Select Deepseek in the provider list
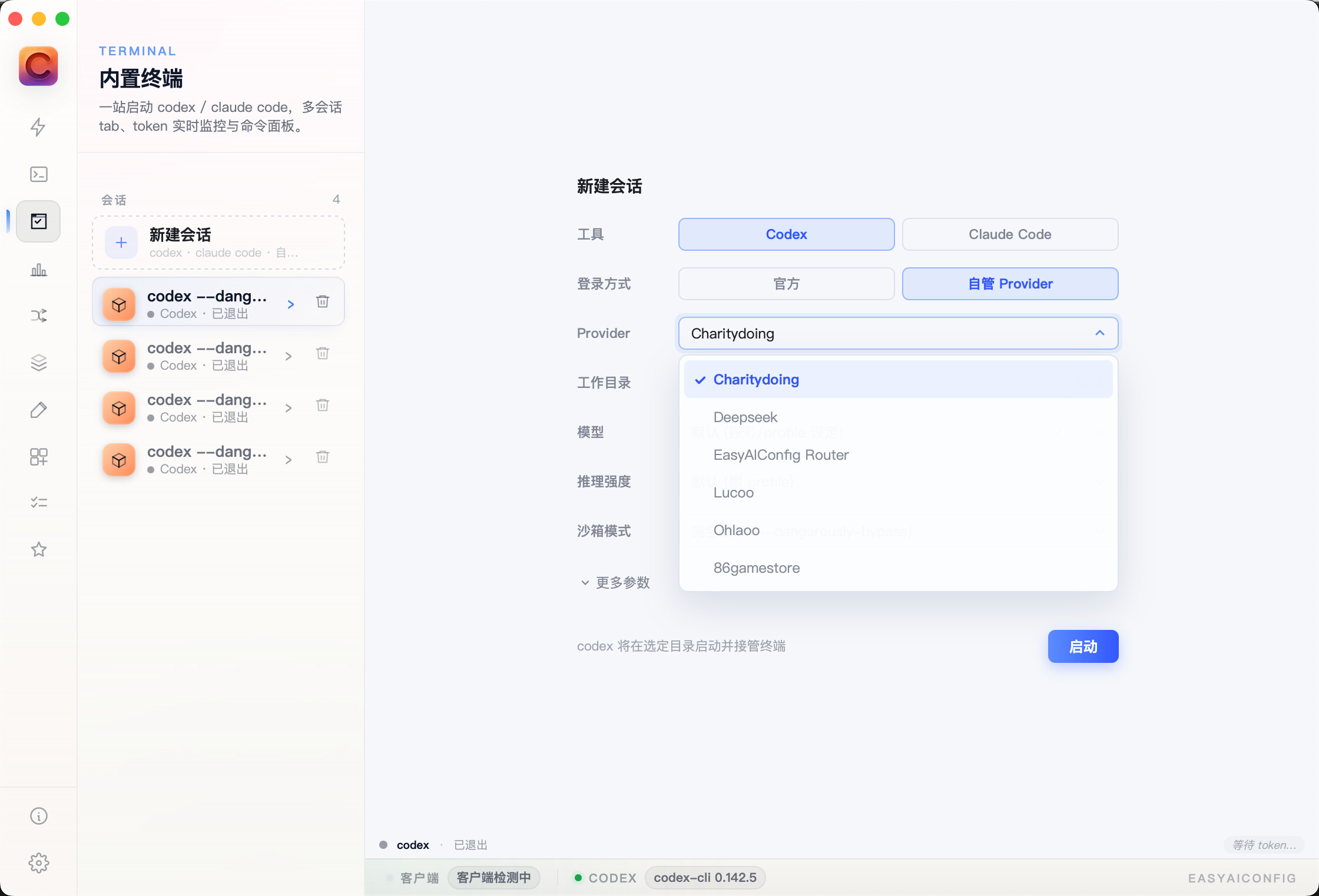 898,417
